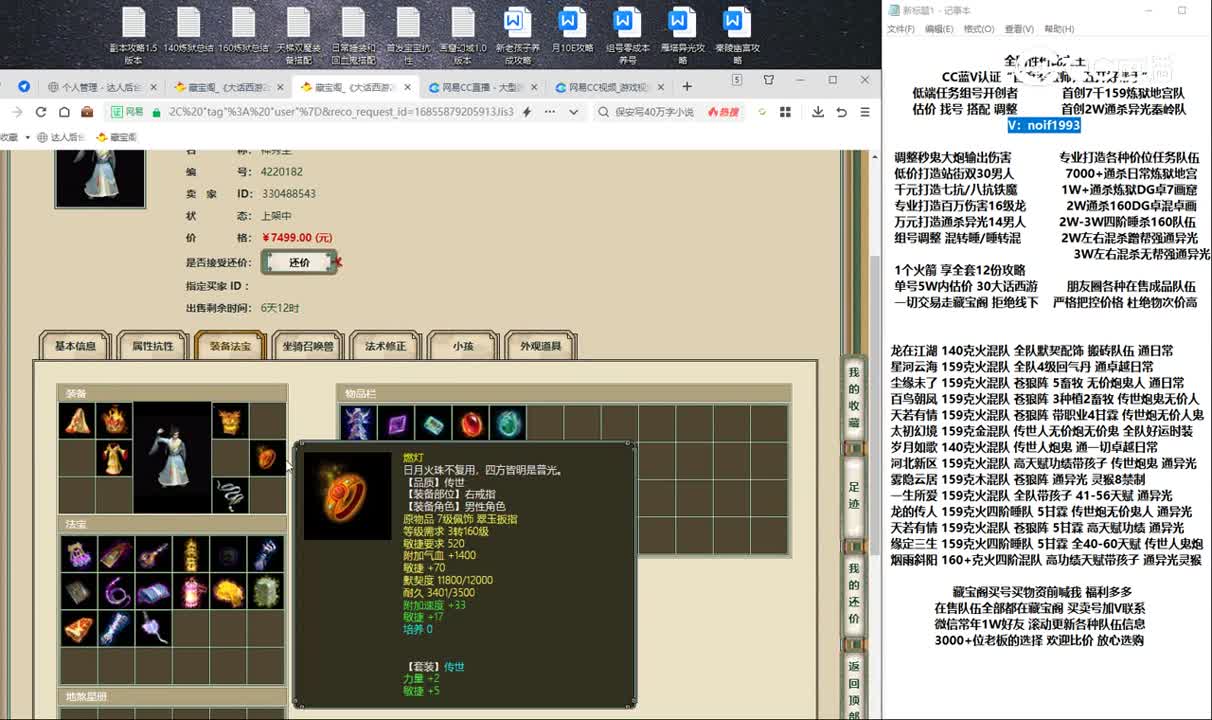Switch to 装备法宝 tab
This screenshot has height=720, width=1212.
230,346
